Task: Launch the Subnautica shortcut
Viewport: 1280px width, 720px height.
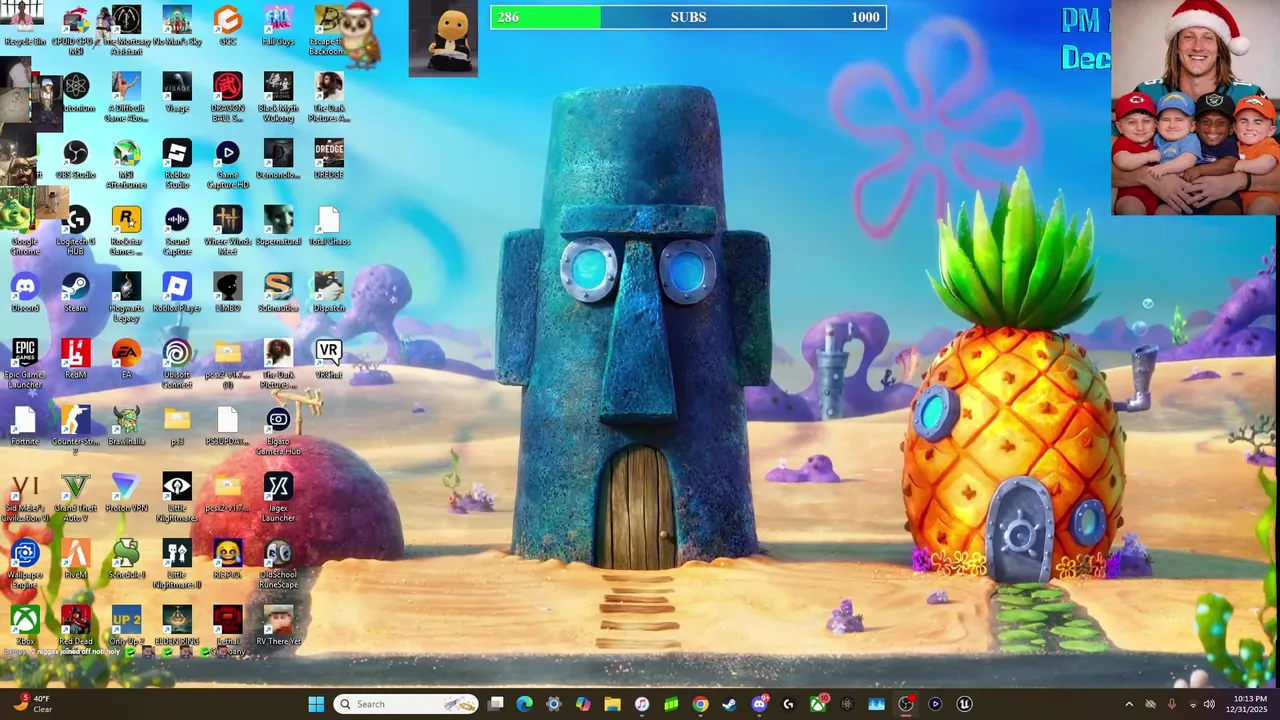Action: [x=278, y=292]
